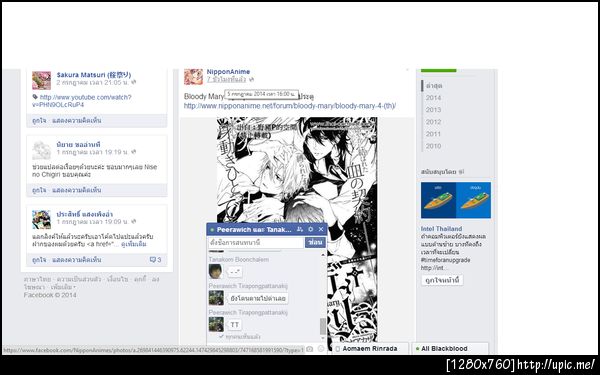Screen dimensions: 600x375
Task: Open the NipponAnime page name link
Action: point(228,72)
